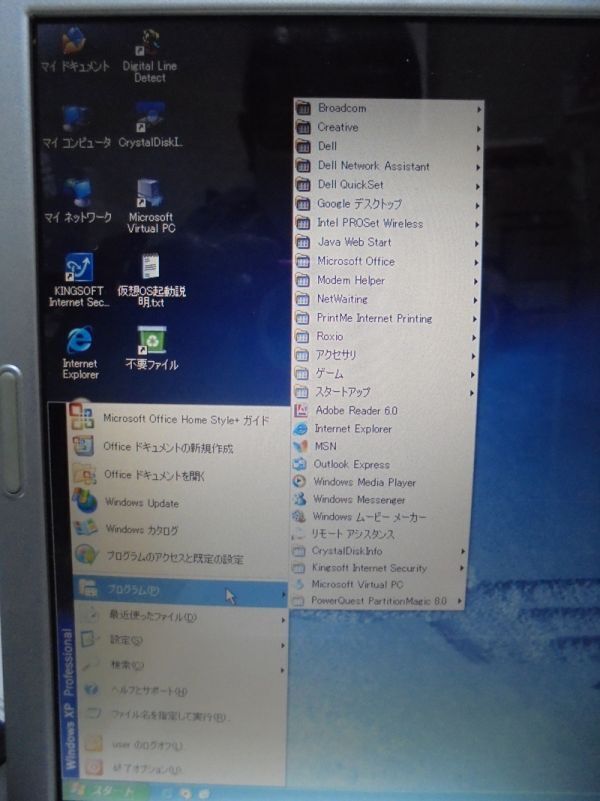Screen dimensions: 600x801
Task: Open Intel PROSet Wireless program group
Action: (x=388, y=223)
